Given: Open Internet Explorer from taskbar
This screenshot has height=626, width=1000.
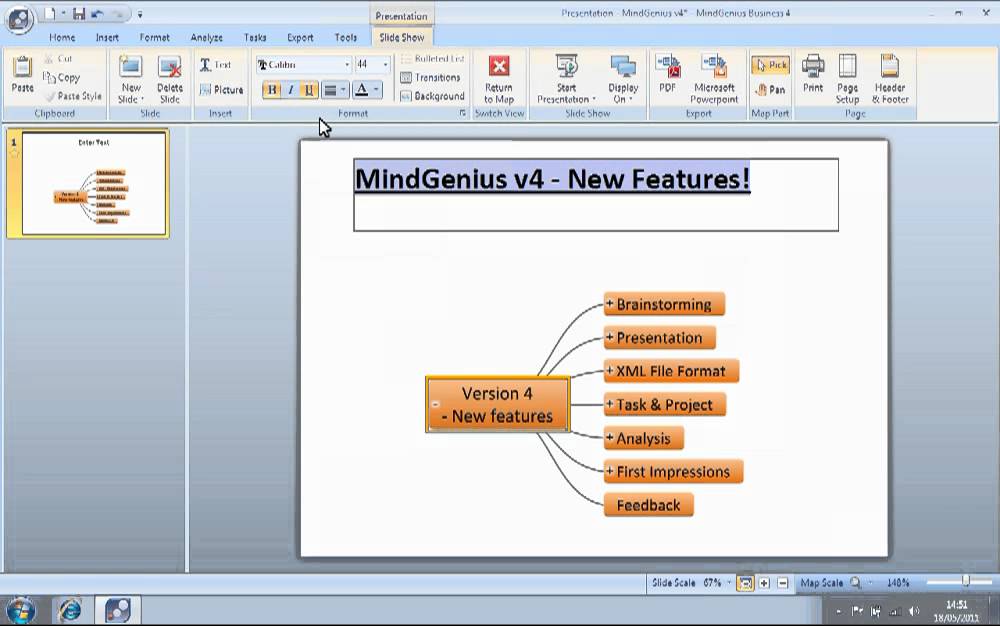Looking at the screenshot, I should pos(70,610).
